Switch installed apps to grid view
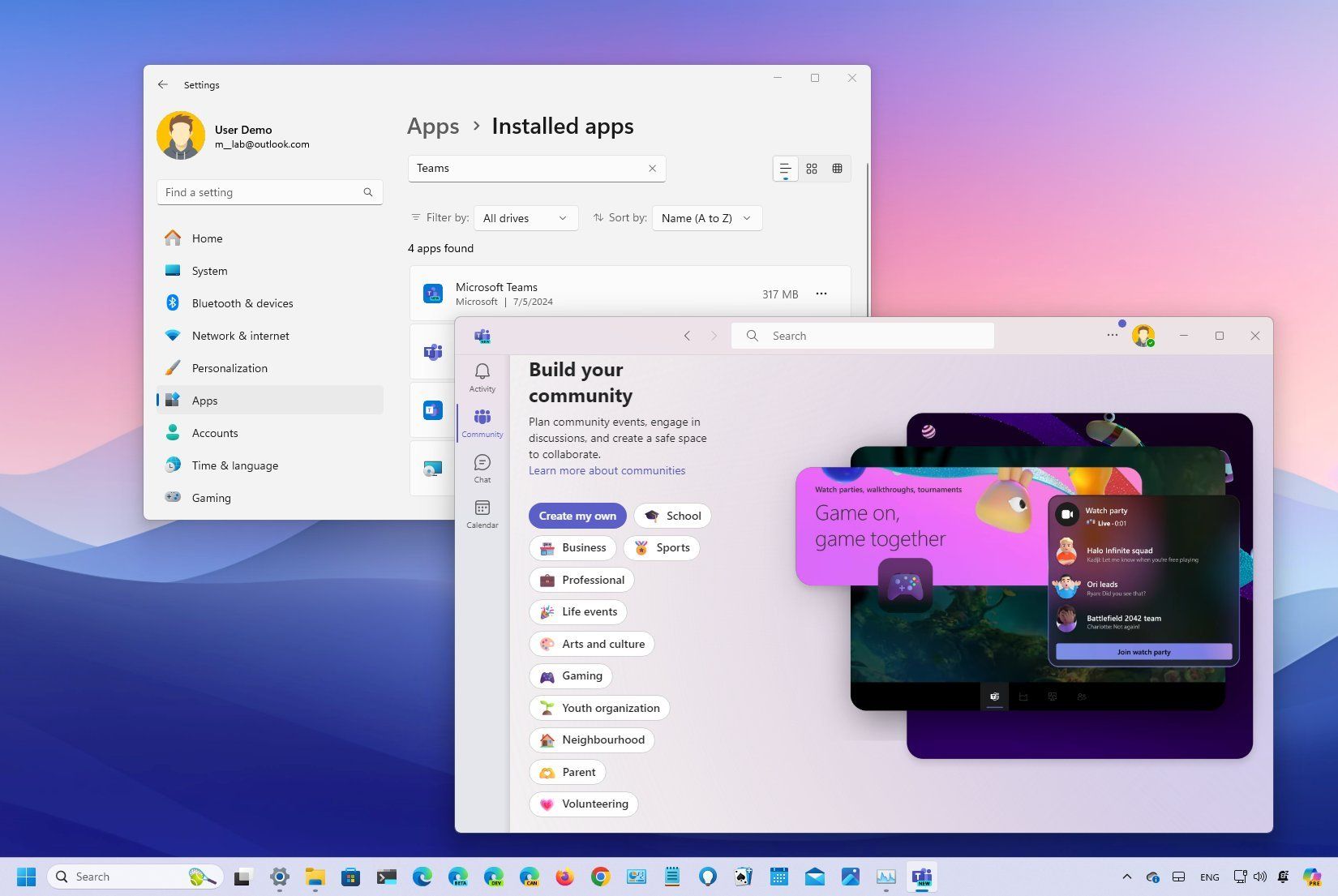The image size is (1338, 896). click(x=811, y=169)
